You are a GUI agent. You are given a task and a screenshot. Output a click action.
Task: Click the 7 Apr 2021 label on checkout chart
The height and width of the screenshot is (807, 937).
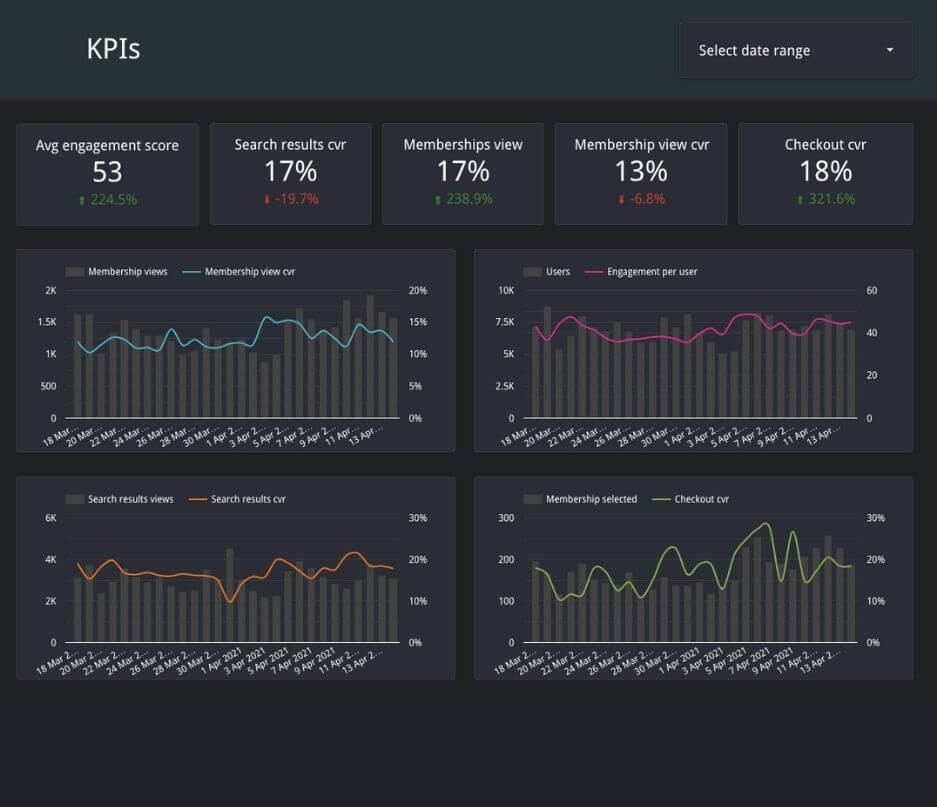pos(750,661)
